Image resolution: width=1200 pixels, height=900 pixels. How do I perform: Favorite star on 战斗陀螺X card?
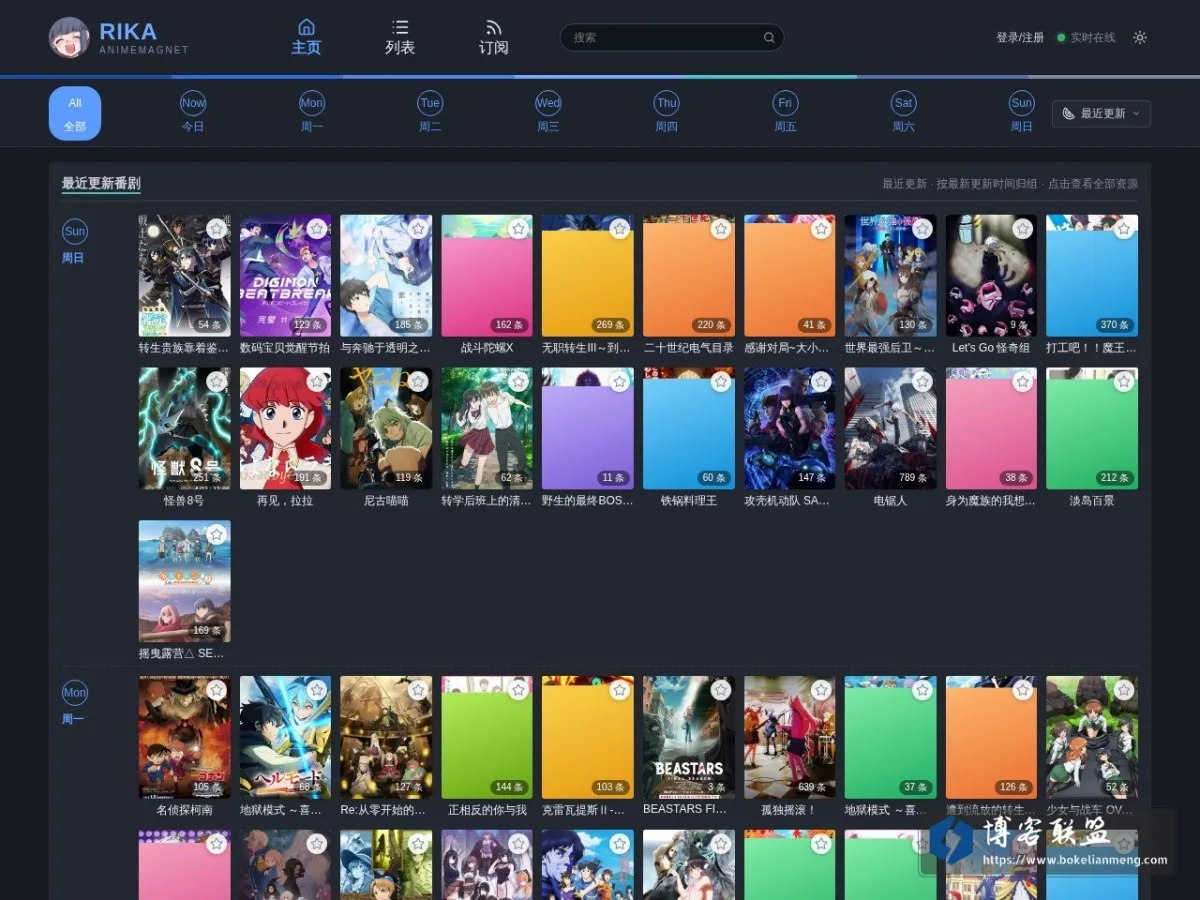pos(518,229)
